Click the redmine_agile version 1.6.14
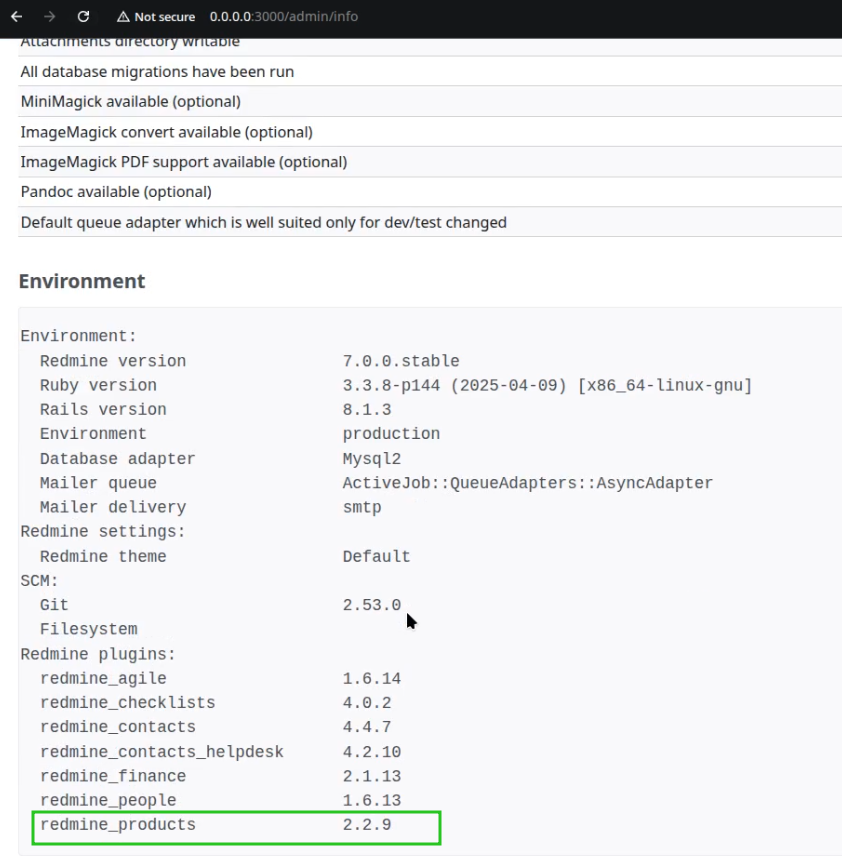 (371, 678)
